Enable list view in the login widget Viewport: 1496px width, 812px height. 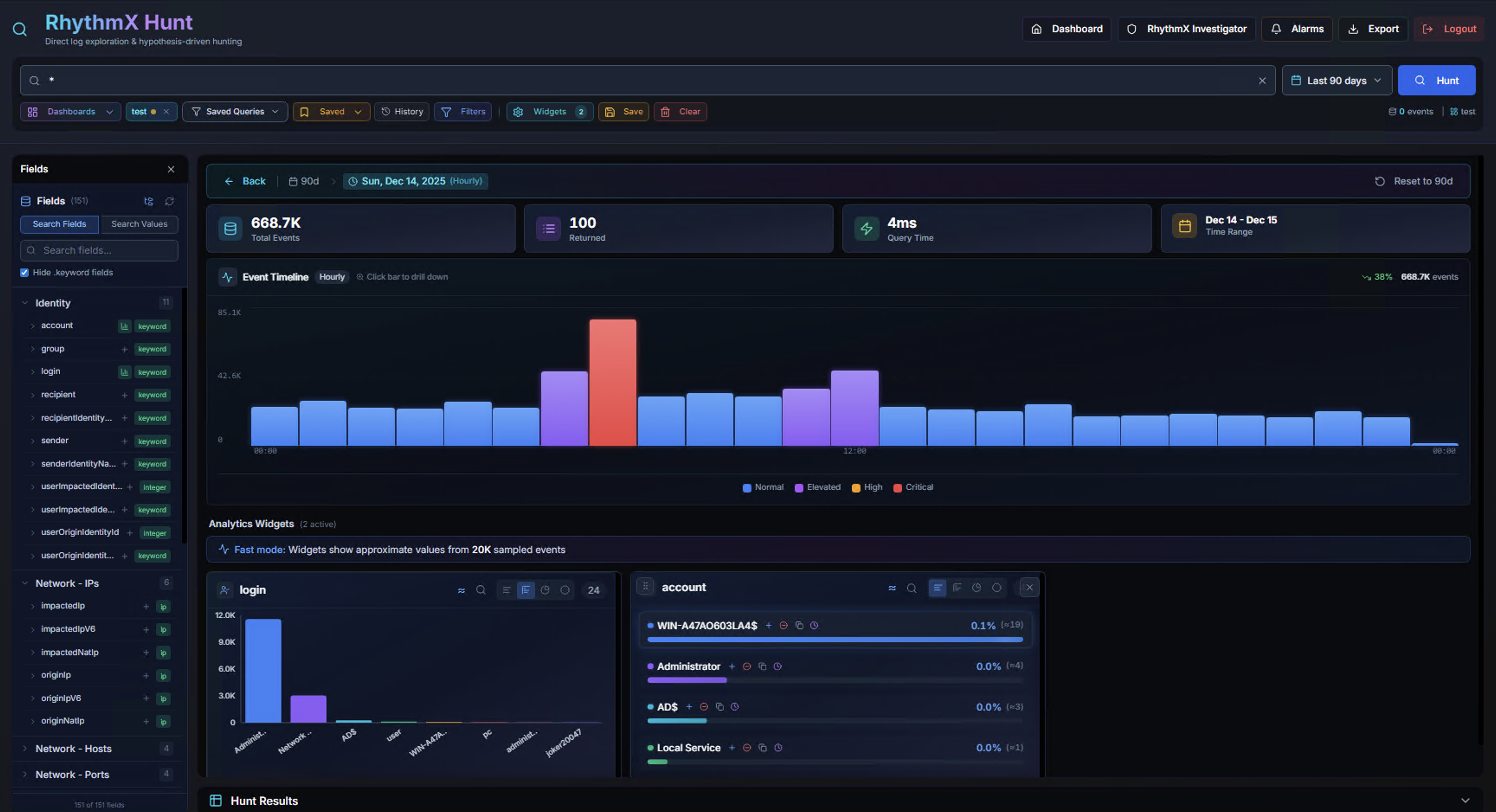coord(506,590)
